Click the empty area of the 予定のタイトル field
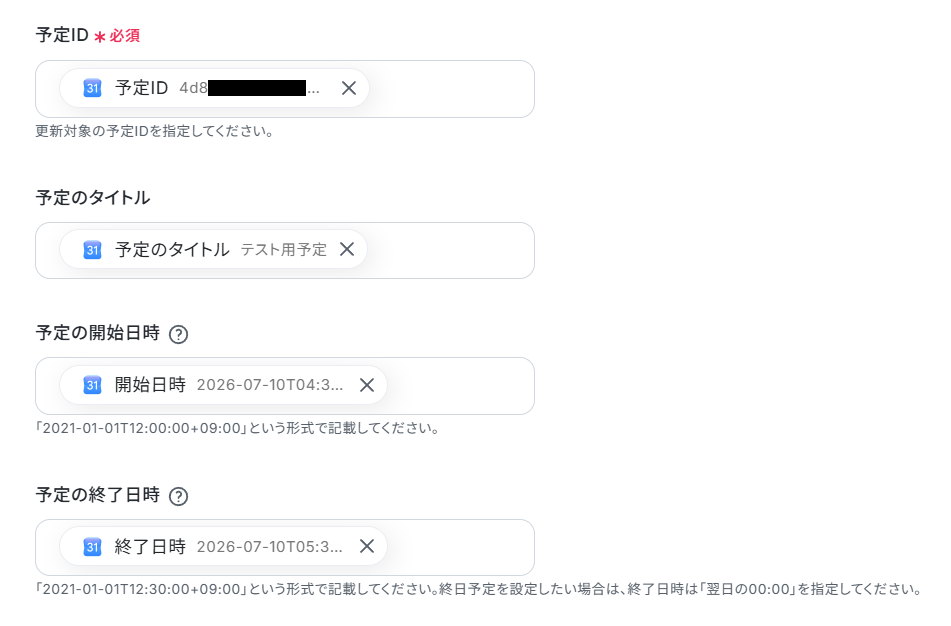Image resolution: width=951 pixels, height=626 pixels. click(450, 251)
